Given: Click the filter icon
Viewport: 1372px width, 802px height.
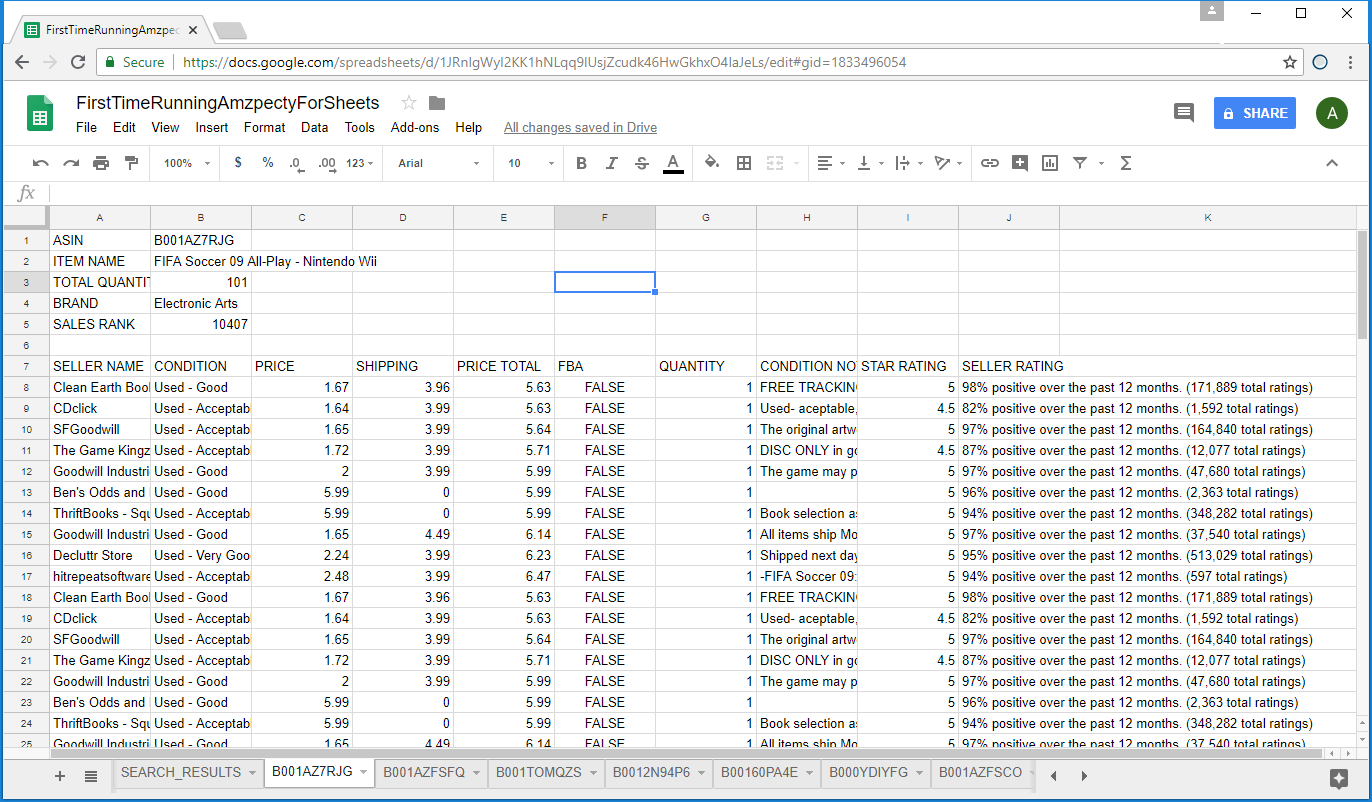Looking at the screenshot, I should 1080,163.
